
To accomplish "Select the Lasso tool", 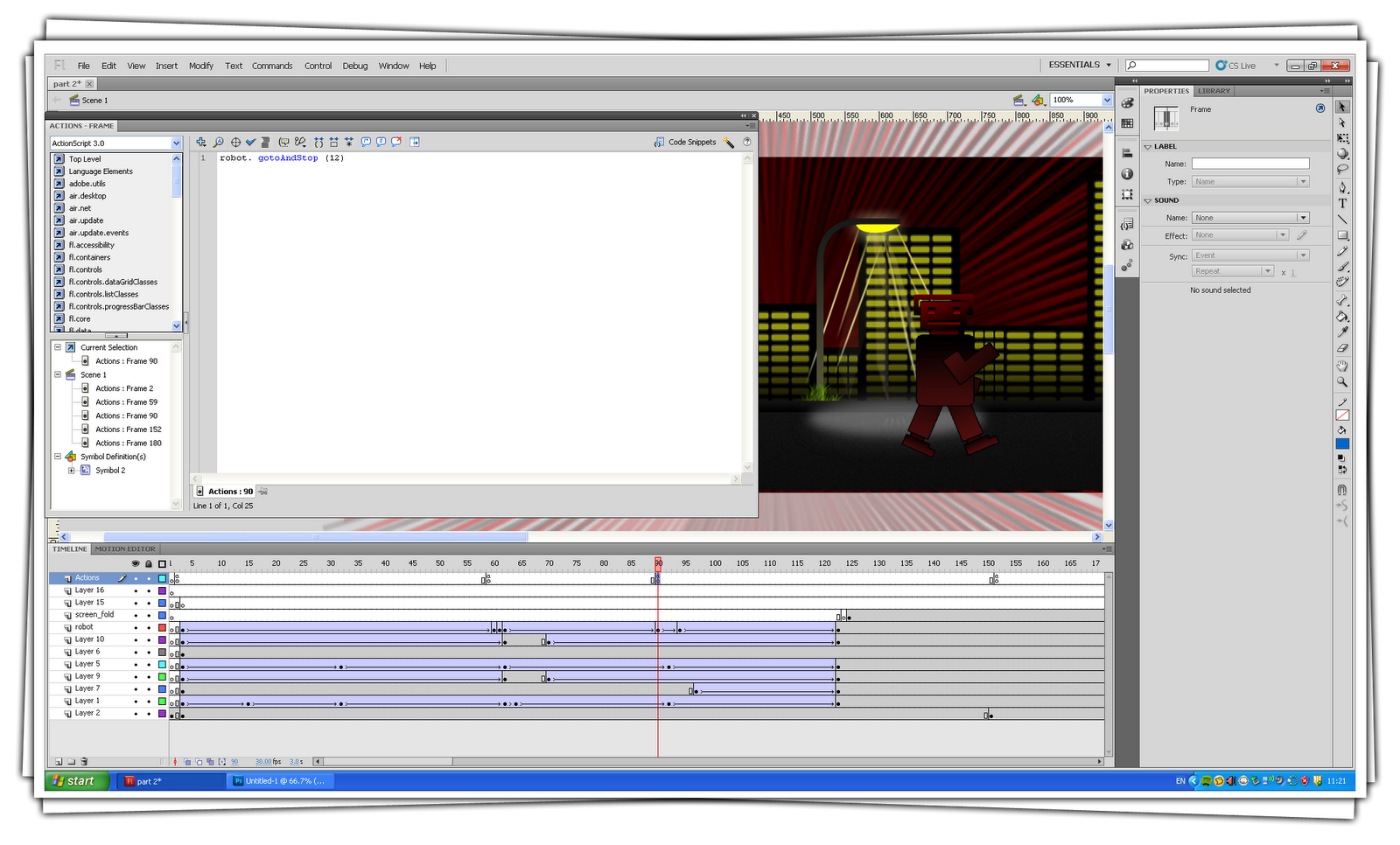I will point(1342,170).
